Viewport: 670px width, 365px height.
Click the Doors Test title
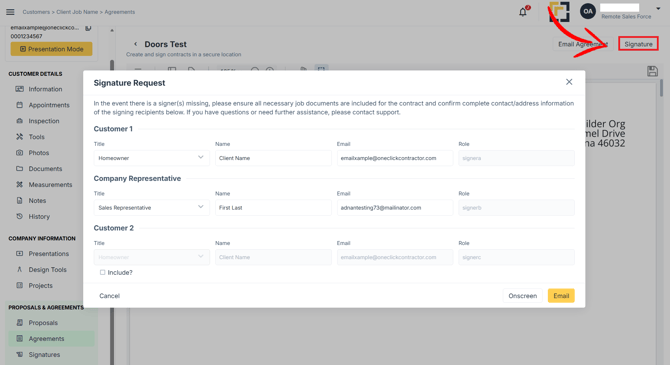point(165,44)
